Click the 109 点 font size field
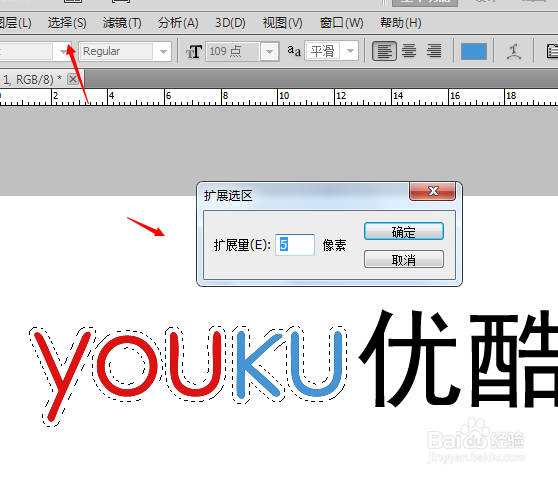Image resolution: width=558 pixels, height=477 pixels. (233, 52)
